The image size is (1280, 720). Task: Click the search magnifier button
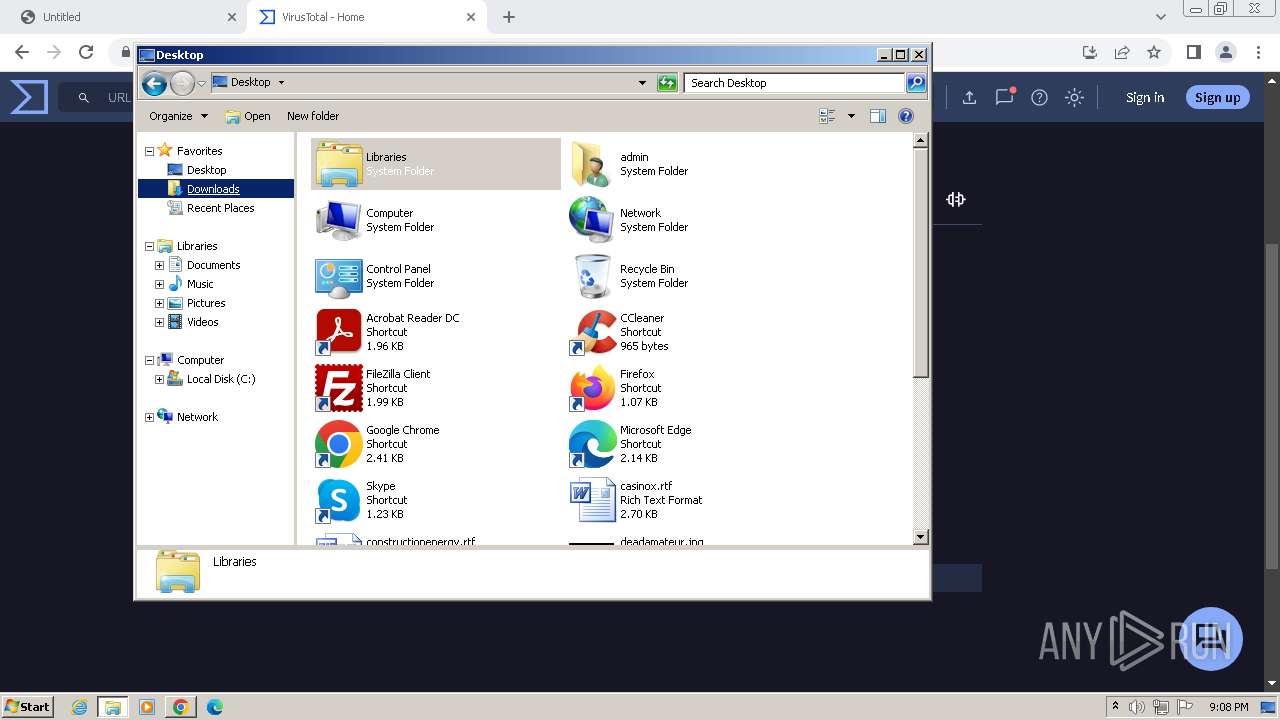915,83
